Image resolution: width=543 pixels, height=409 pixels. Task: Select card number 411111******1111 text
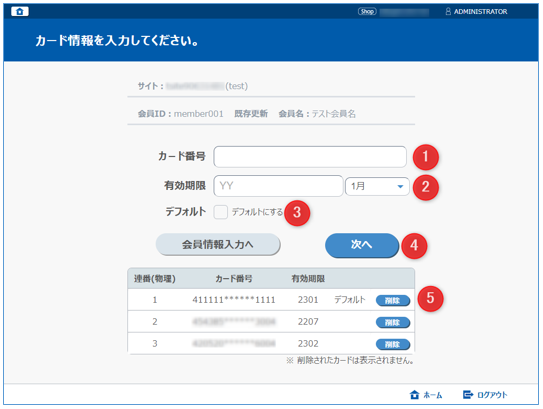tap(234, 300)
